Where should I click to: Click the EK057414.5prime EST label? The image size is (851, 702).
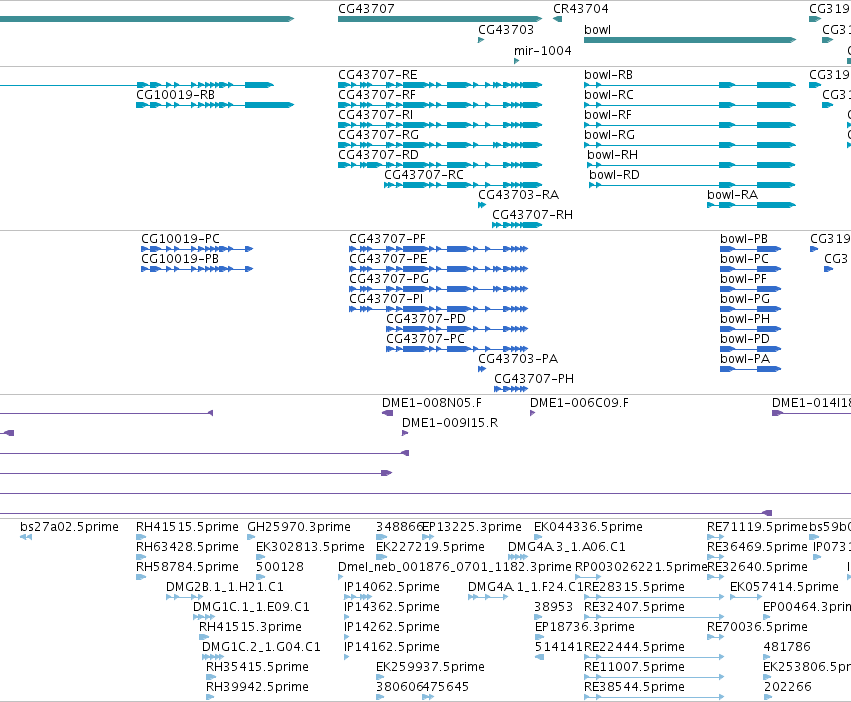784,587
